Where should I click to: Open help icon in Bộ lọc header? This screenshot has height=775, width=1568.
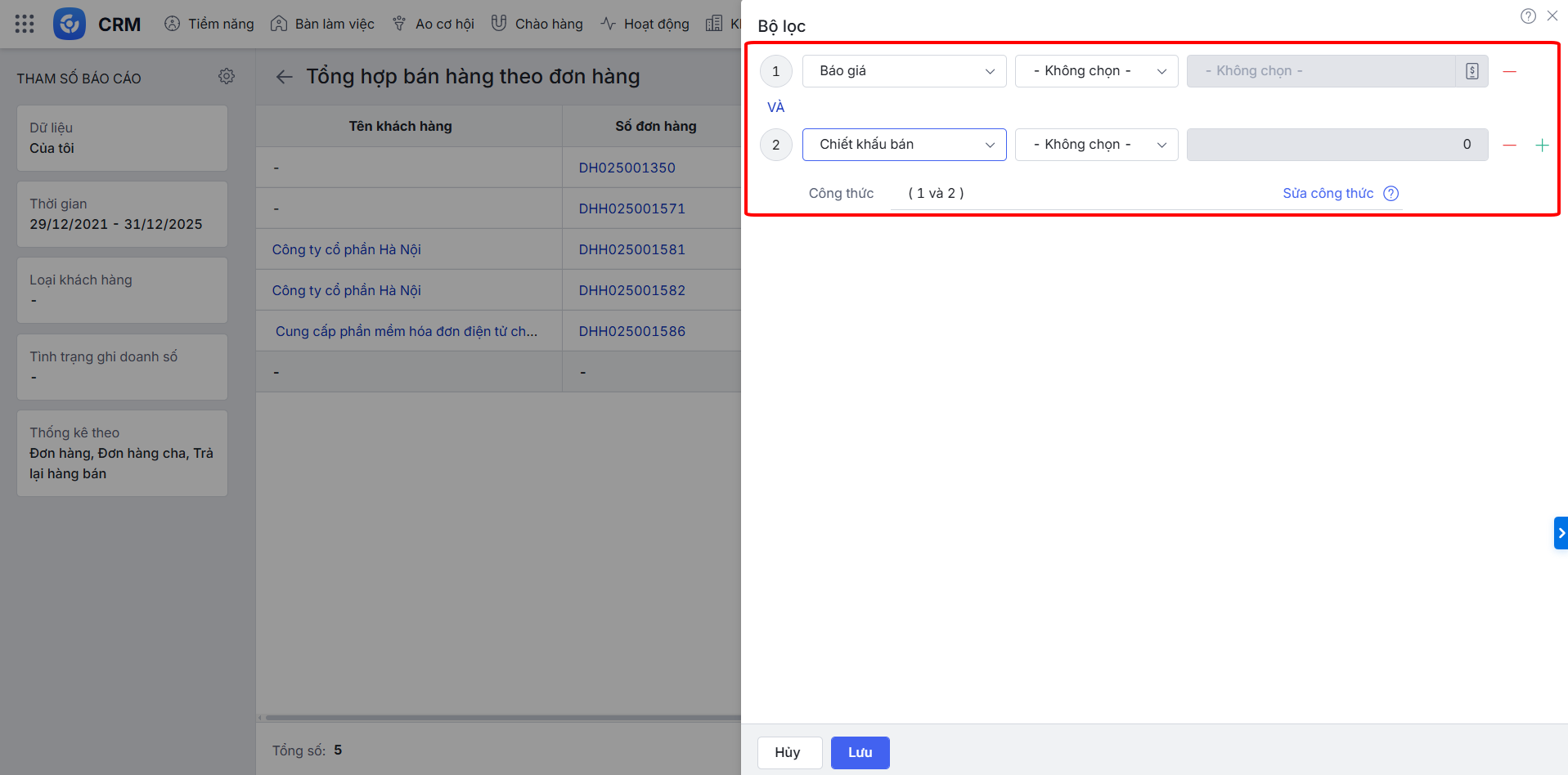[1527, 16]
